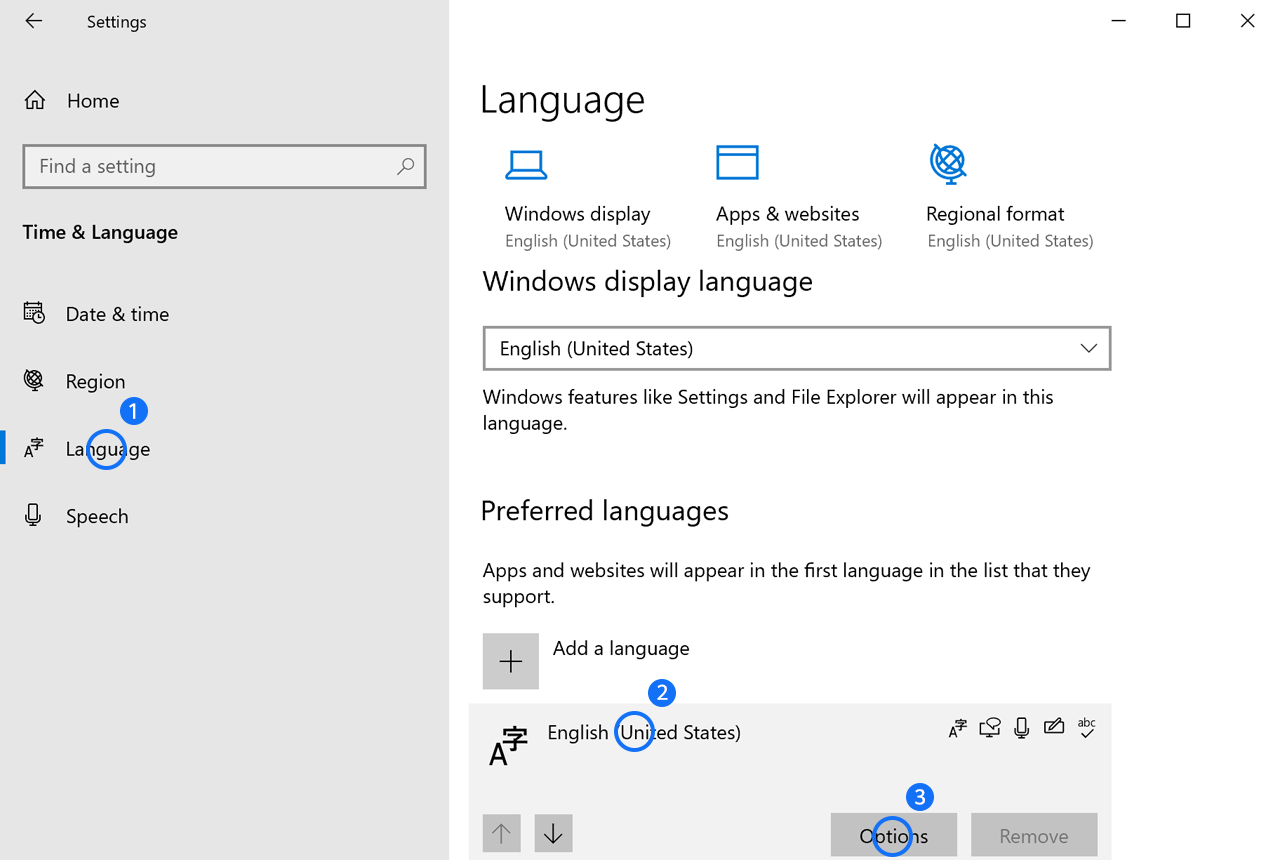Open Options for English (United States)
Image resolution: width=1280 pixels, height=860 pixels.
coord(893,835)
